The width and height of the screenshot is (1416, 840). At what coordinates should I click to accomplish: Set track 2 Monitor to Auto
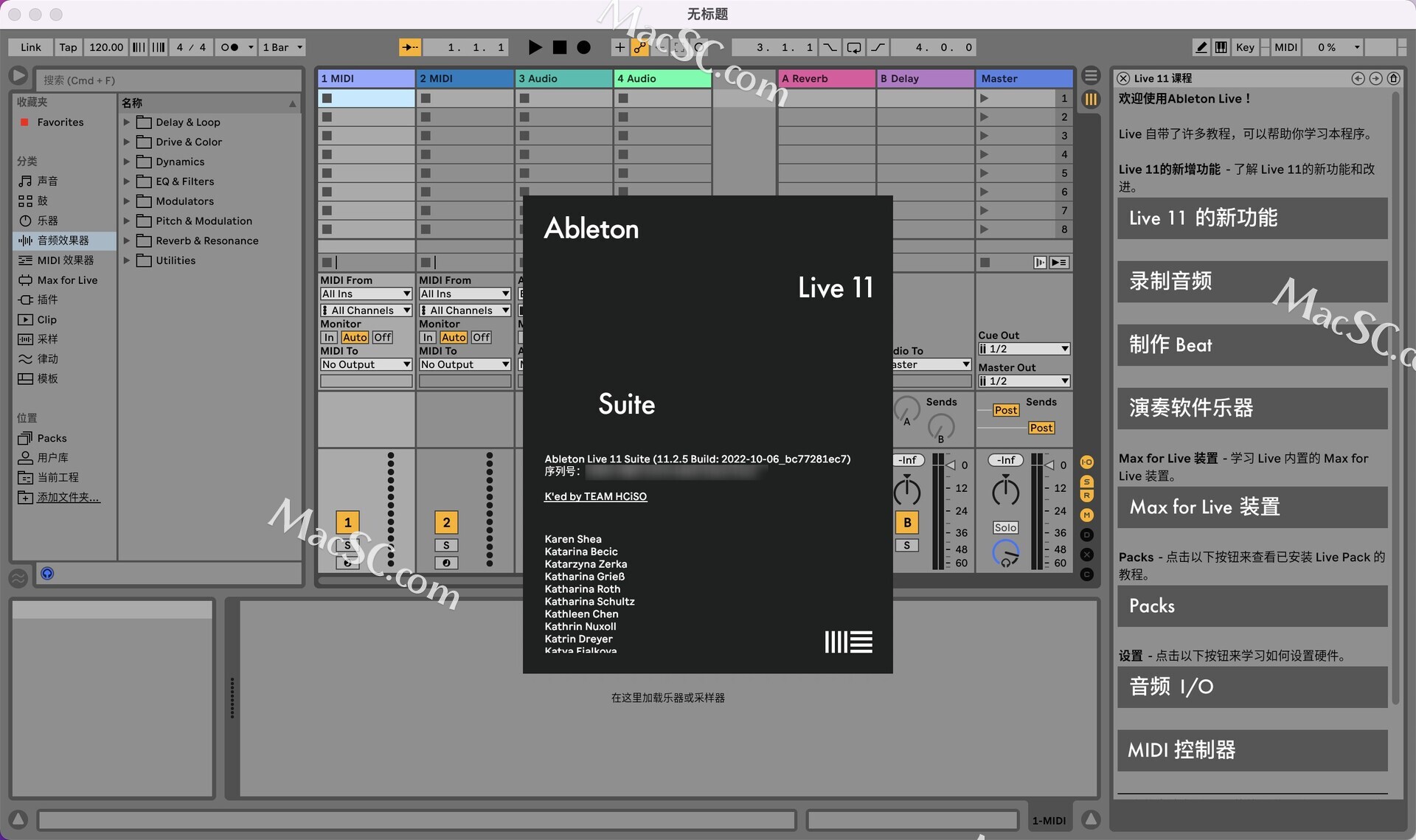coord(454,337)
